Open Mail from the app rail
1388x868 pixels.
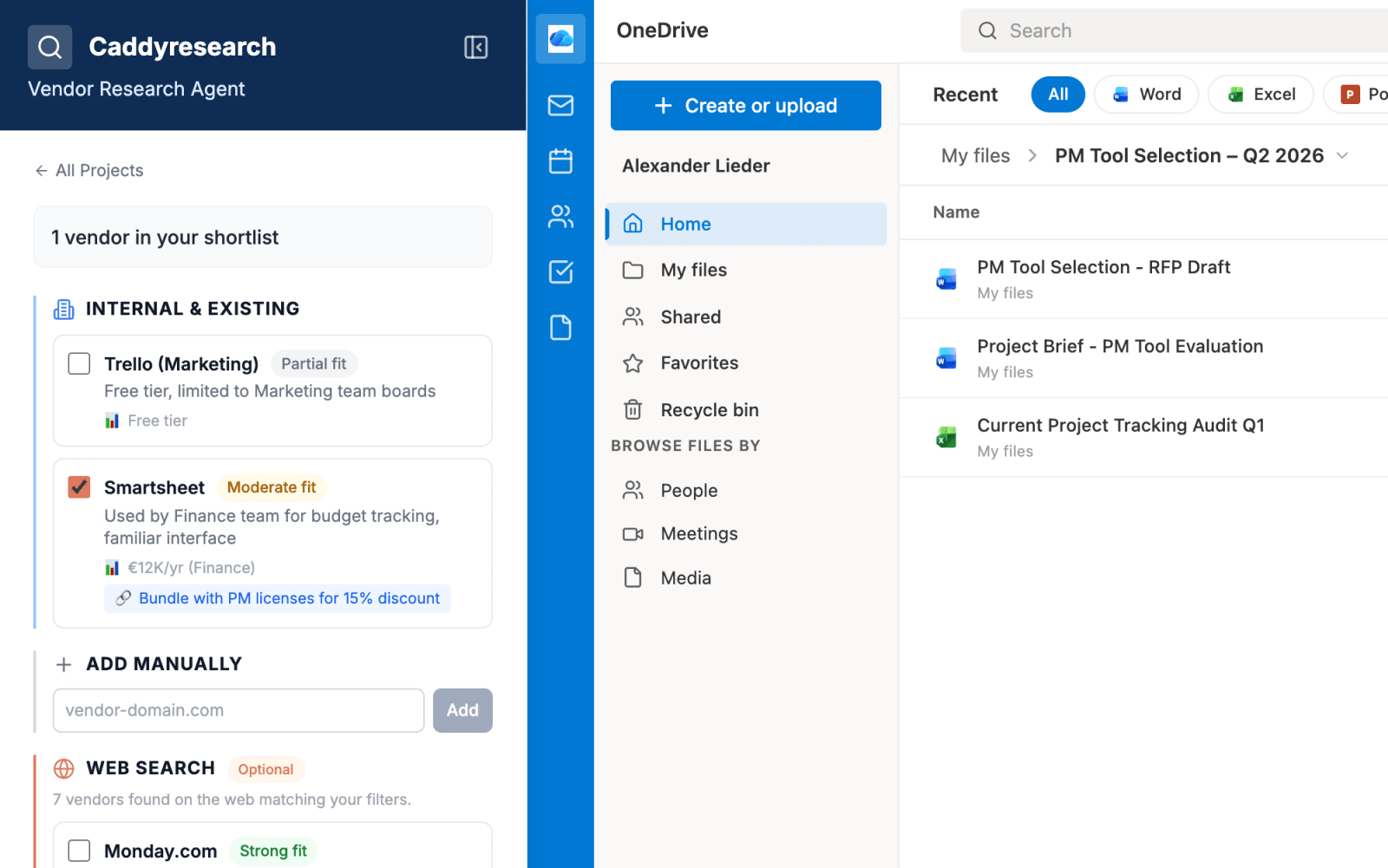pos(560,106)
